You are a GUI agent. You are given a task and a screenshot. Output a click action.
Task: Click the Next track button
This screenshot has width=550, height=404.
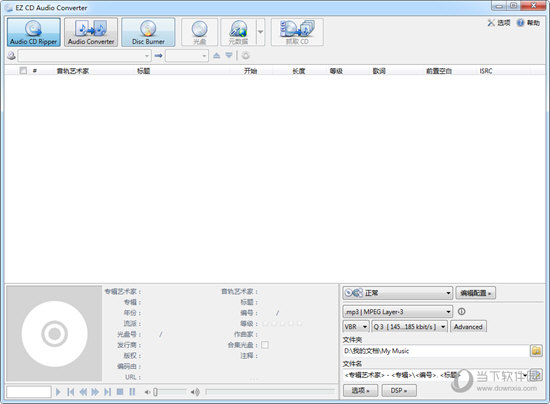point(107,392)
